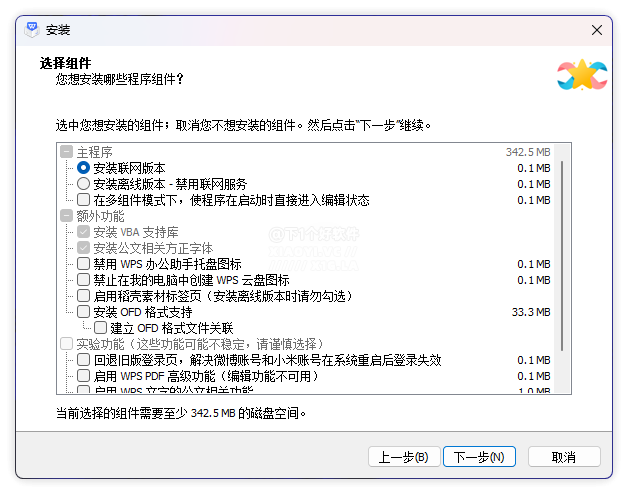This screenshot has height=494, width=628.
Task: Enable 在多组件模式下直接进入编辑状态 checkbox
Action: click(83, 200)
